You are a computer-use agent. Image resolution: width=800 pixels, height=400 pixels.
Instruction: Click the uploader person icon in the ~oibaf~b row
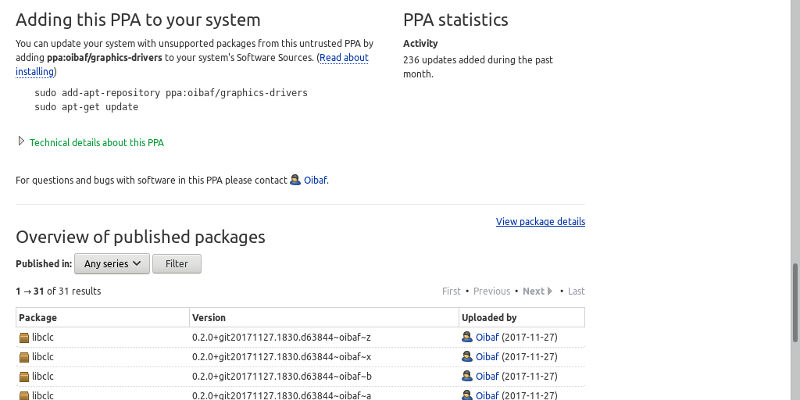pos(467,376)
